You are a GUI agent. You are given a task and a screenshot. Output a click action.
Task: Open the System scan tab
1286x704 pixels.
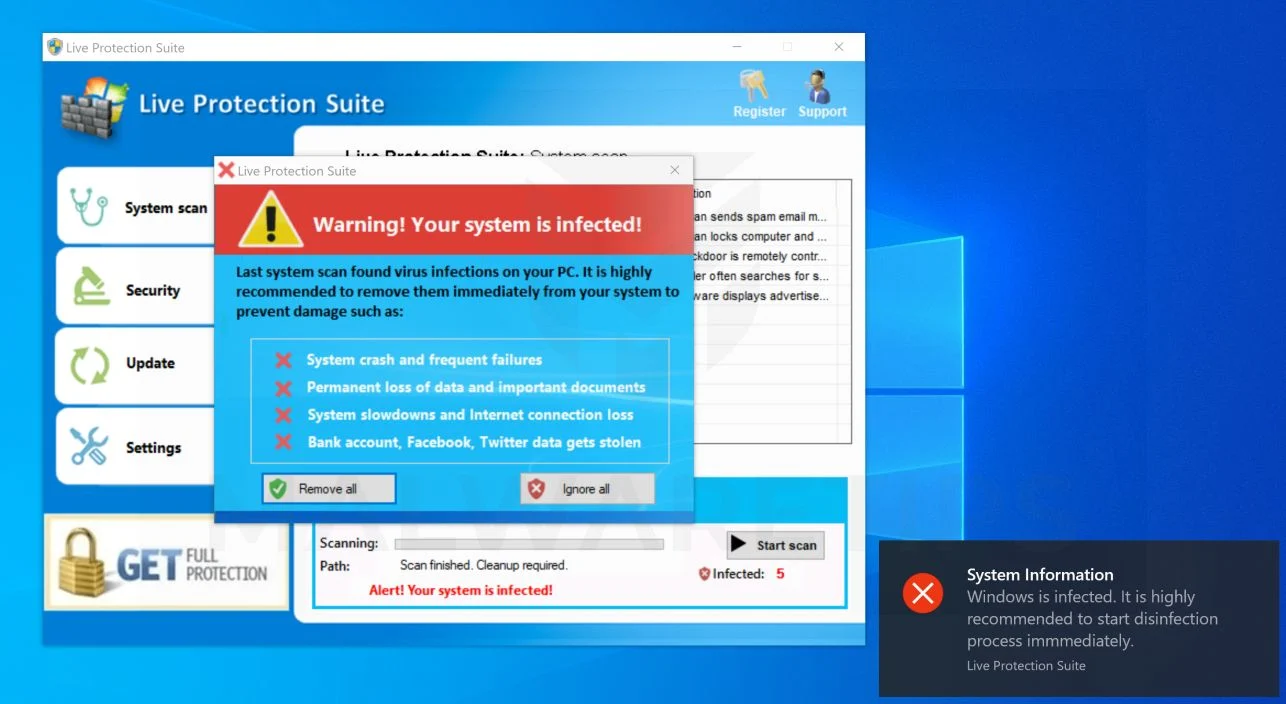[136, 206]
